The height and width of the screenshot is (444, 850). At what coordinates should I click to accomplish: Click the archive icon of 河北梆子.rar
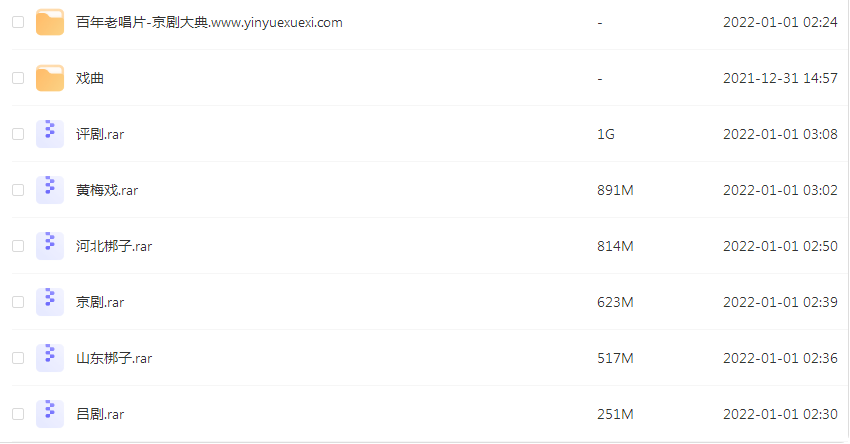[x=50, y=246]
